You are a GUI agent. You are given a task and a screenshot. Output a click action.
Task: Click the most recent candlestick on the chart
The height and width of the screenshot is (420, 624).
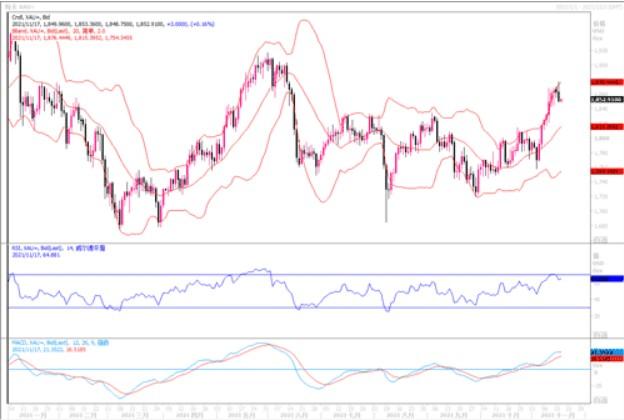tap(559, 97)
